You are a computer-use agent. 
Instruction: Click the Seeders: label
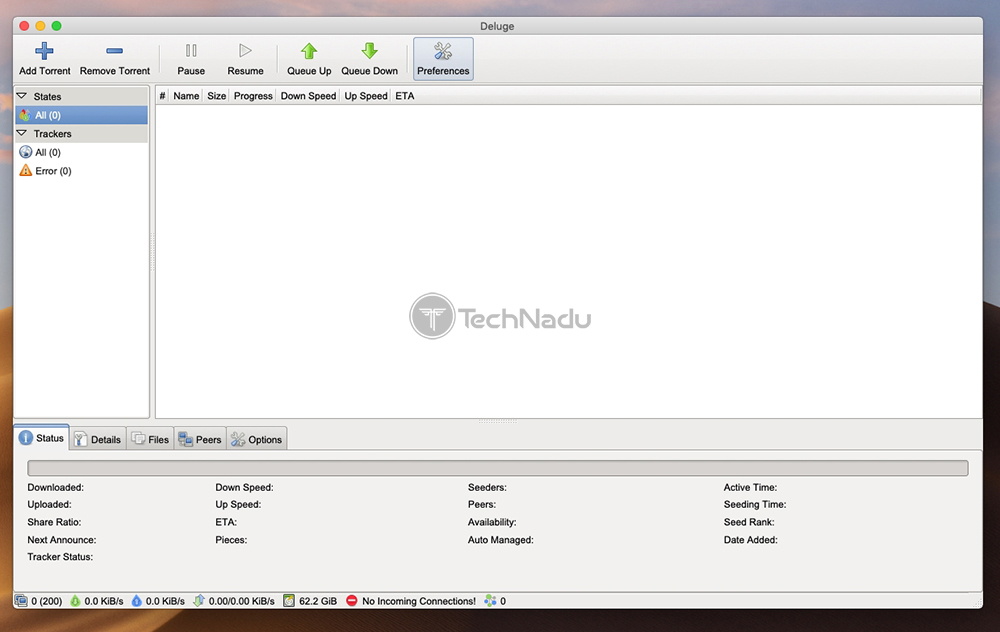click(487, 487)
